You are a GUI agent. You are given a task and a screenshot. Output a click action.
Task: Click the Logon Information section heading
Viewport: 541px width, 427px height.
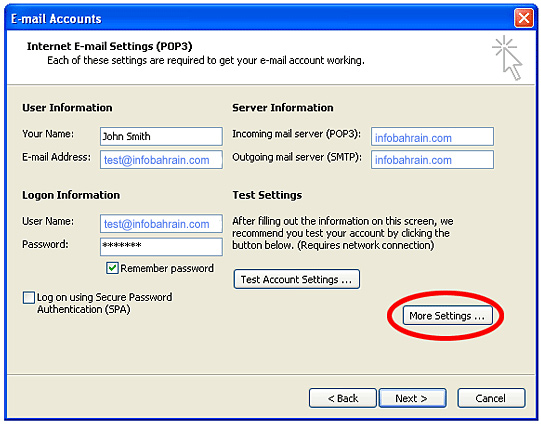(x=71, y=195)
